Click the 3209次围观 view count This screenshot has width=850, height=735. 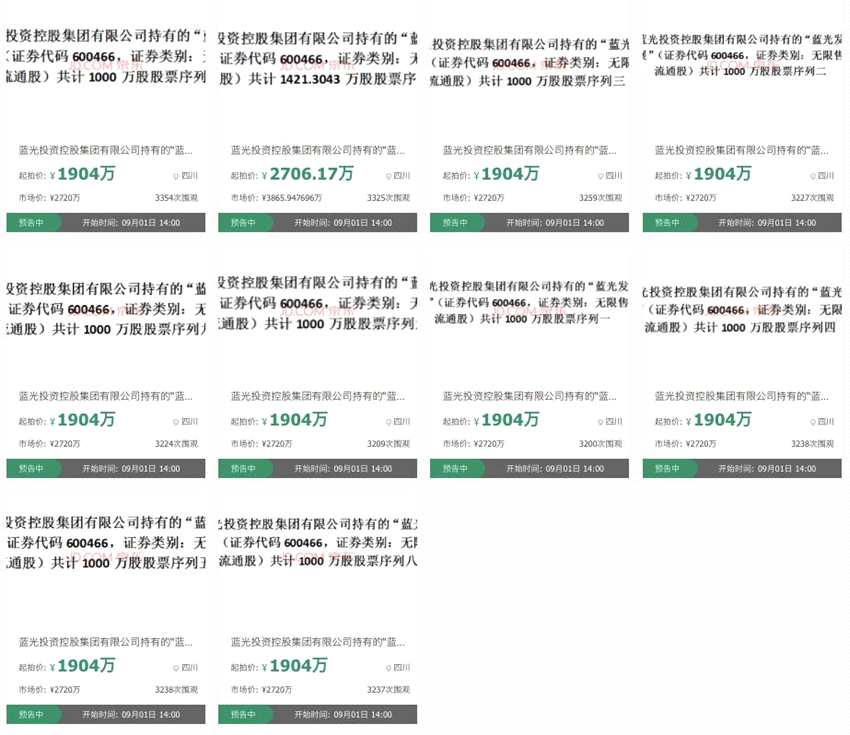388,444
